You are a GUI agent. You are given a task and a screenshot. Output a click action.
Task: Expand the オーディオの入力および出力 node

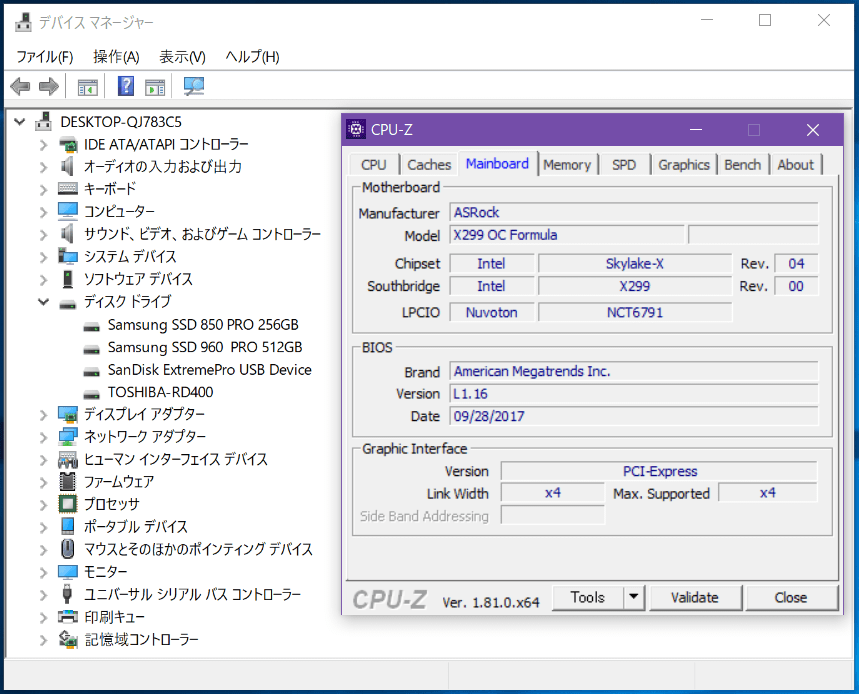coord(43,167)
